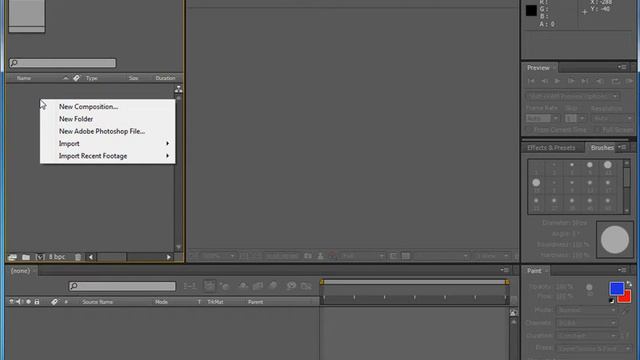Click the trash delete icon in Project panel
The height and width of the screenshot is (360, 640).
(78, 257)
